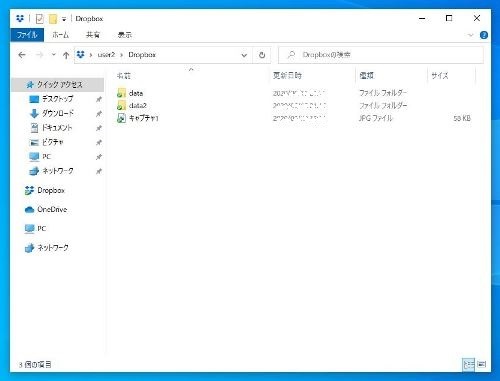This screenshot has height=381, width=500.
Task: Open ダウンロード in Quick Access
Action: 58,113
